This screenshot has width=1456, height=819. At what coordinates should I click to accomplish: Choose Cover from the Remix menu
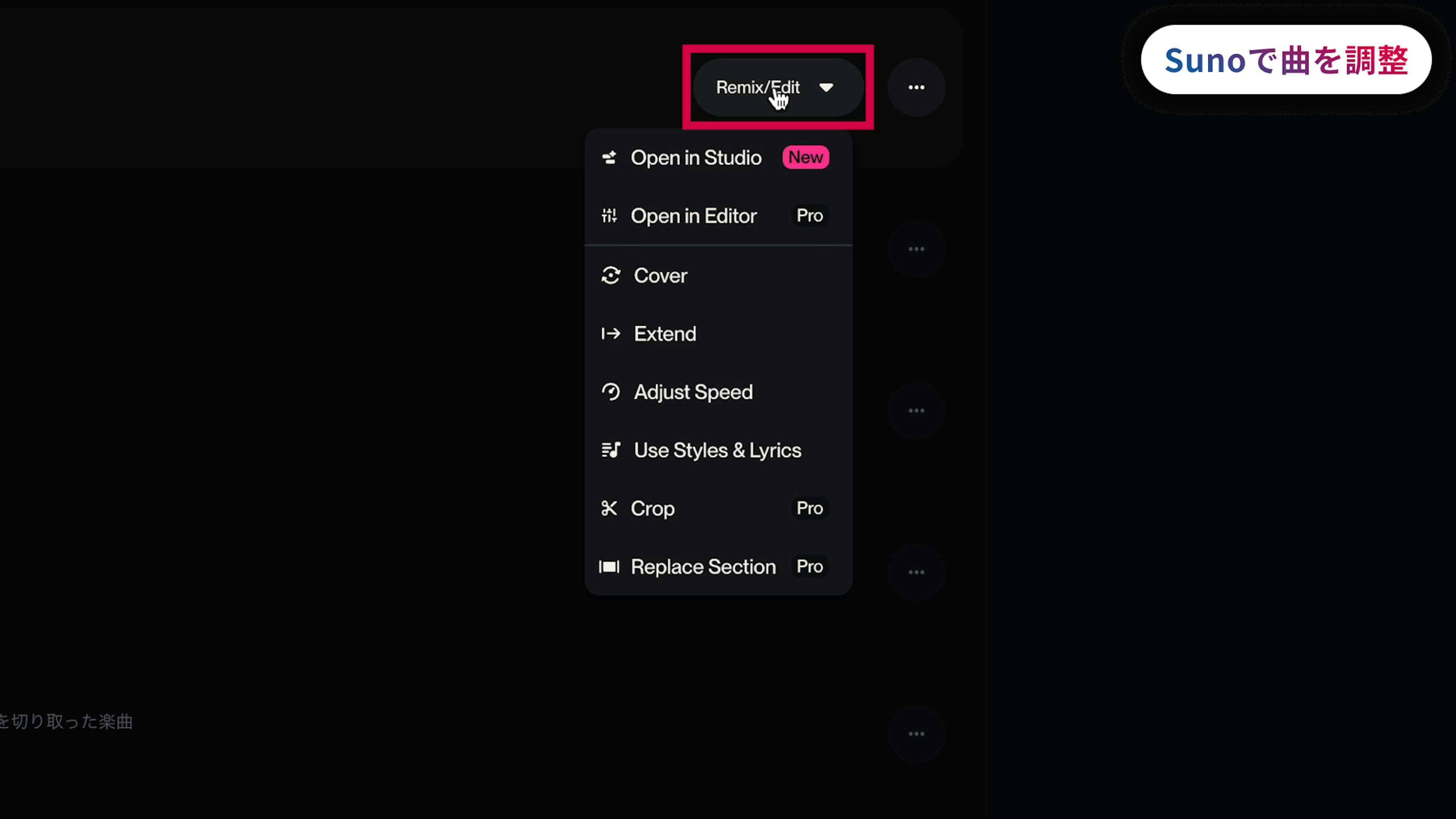660,276
